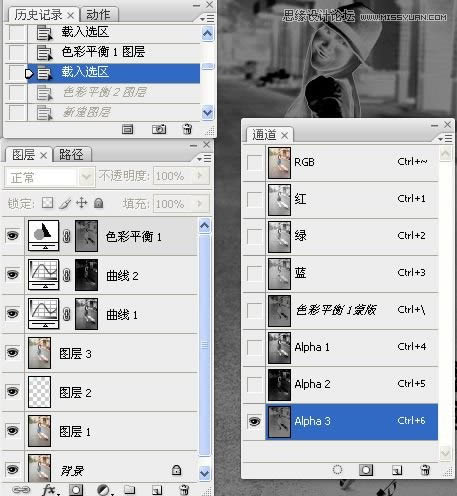This screenshot has width=457, height=496.
Task: Open the 不透明度 opacity arrow
Action: [200, 175]
